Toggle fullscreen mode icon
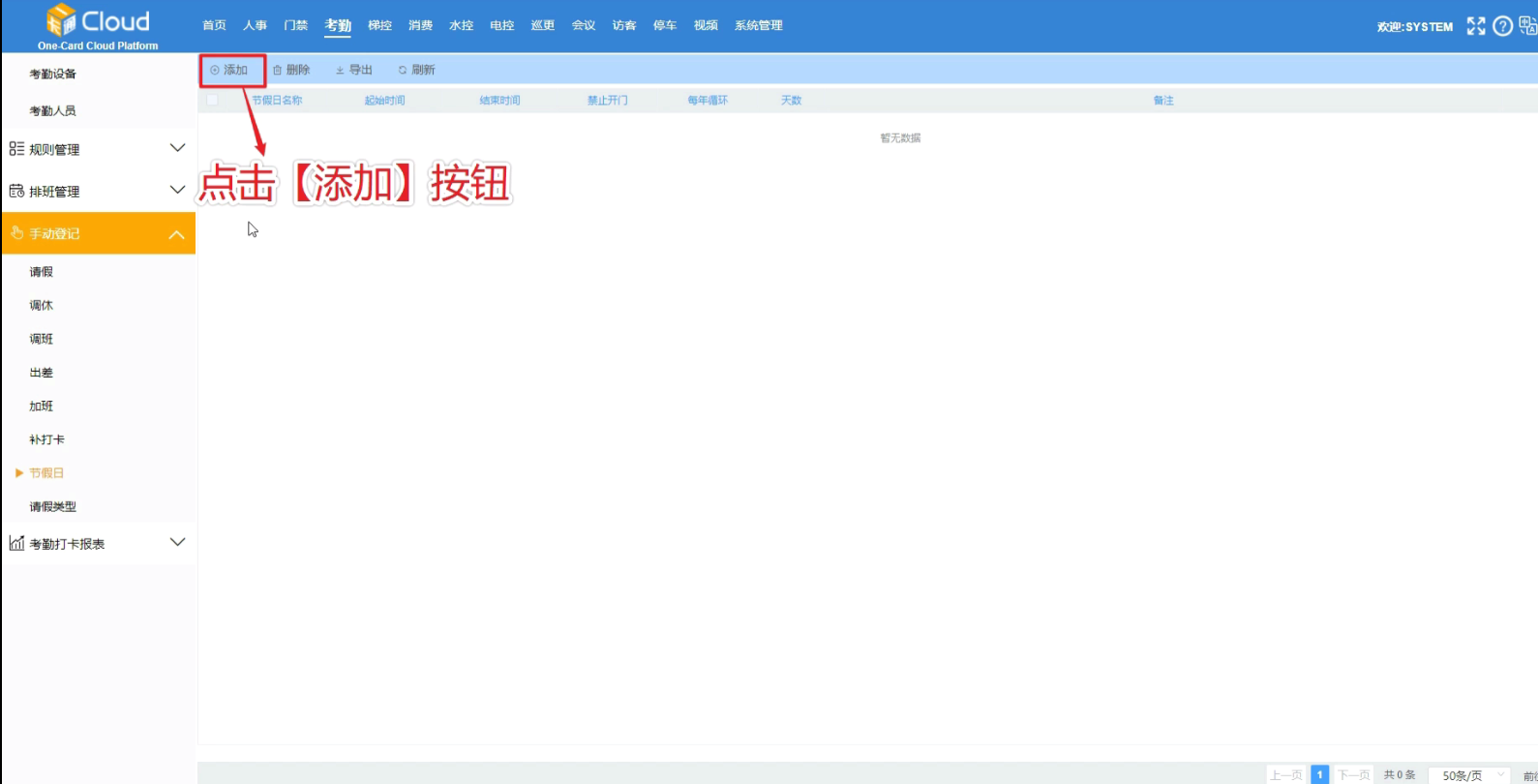The image size is (1538, 784). (1475, 26)
